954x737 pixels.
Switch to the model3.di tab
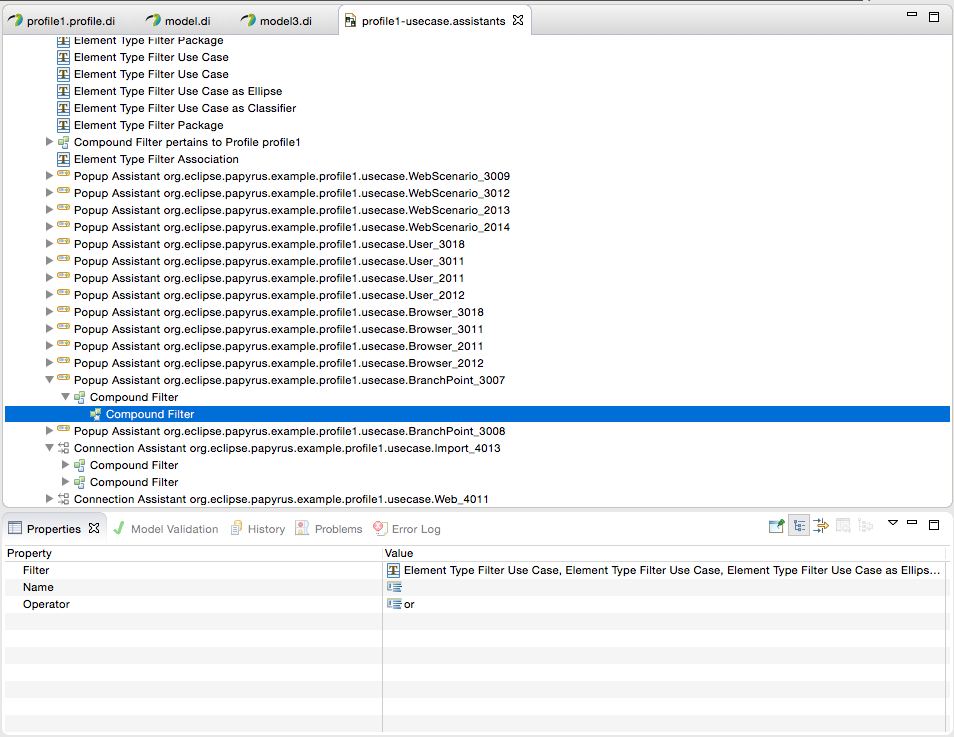coord(276,21)
